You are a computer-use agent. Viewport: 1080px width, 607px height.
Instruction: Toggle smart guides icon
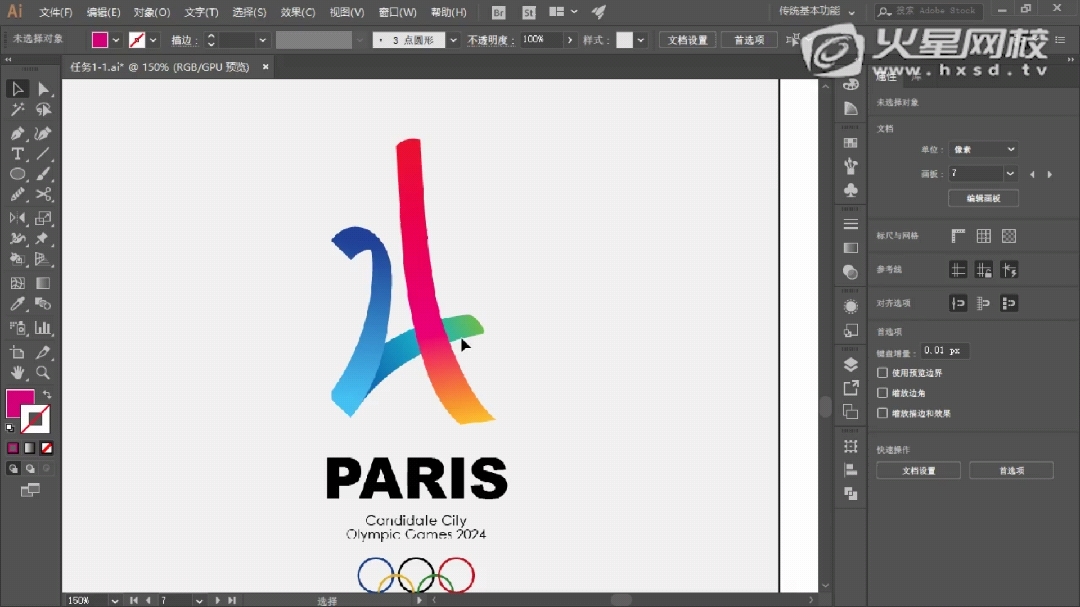pyautogui.click(x=1009, y=270)
